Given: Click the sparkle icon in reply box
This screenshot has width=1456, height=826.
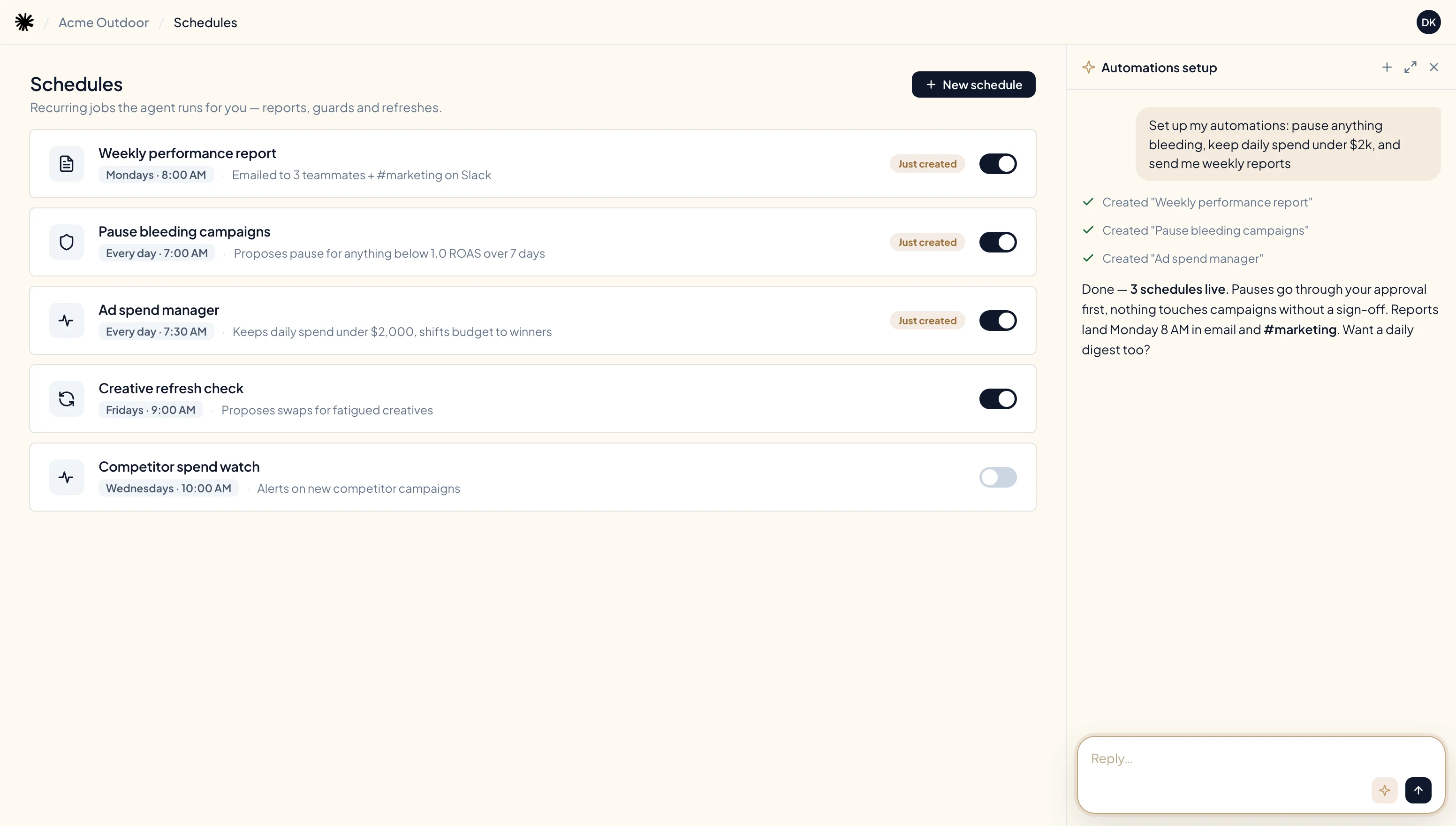Looking at the screenshot, I should [x=1385, y=790].
